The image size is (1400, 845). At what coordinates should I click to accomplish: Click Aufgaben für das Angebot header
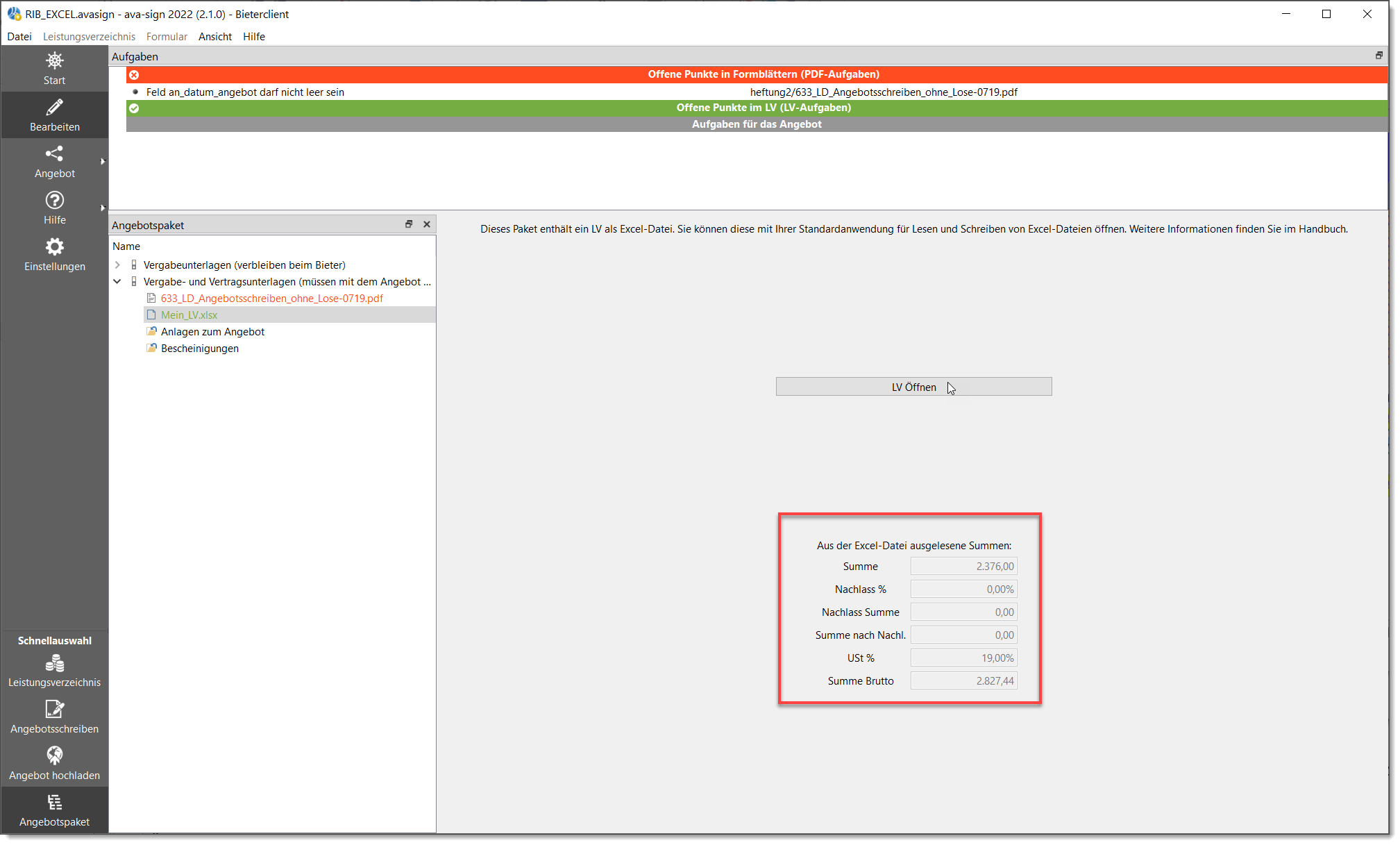pos(757,124)
